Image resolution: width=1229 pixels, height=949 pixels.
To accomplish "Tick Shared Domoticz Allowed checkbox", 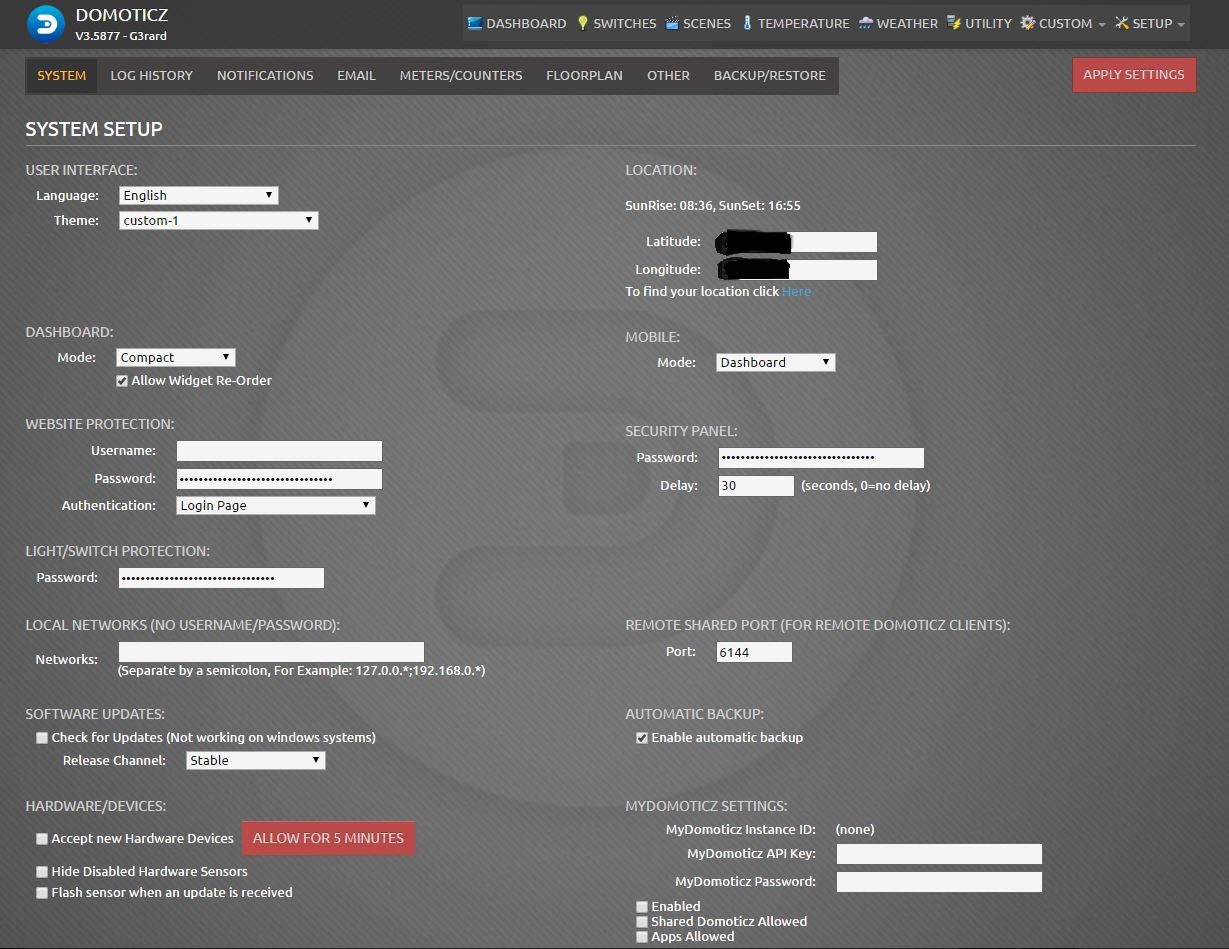I will point(642,922).
